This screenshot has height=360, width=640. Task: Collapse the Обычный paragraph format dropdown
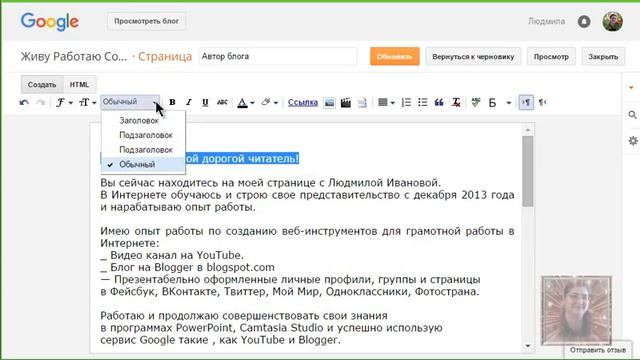(130, 102)
